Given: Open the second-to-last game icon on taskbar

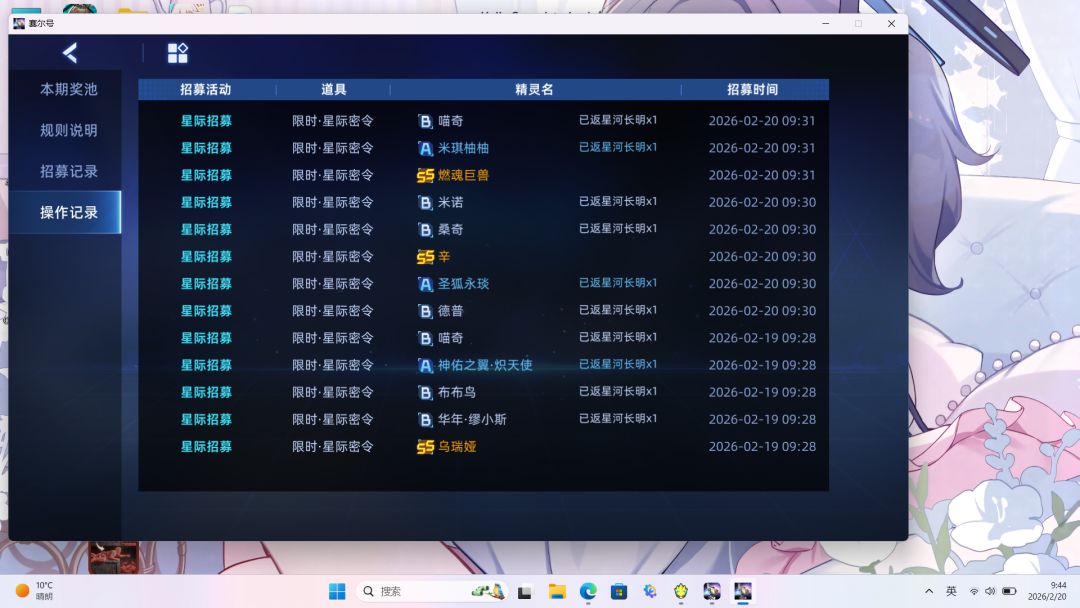Looking at the screenshot, I should coord(712,591).
